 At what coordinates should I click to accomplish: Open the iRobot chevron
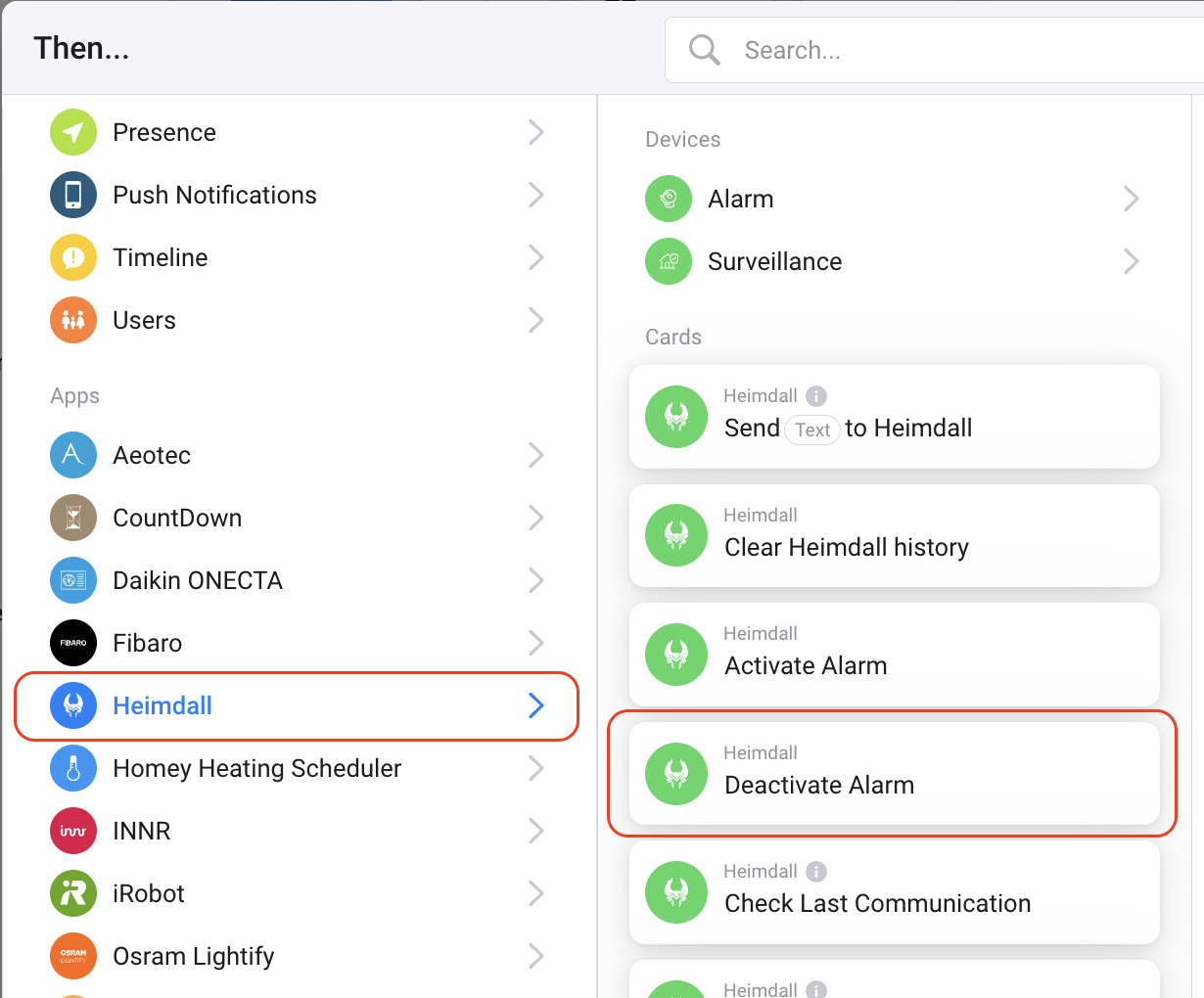click(x=535, y=893)
